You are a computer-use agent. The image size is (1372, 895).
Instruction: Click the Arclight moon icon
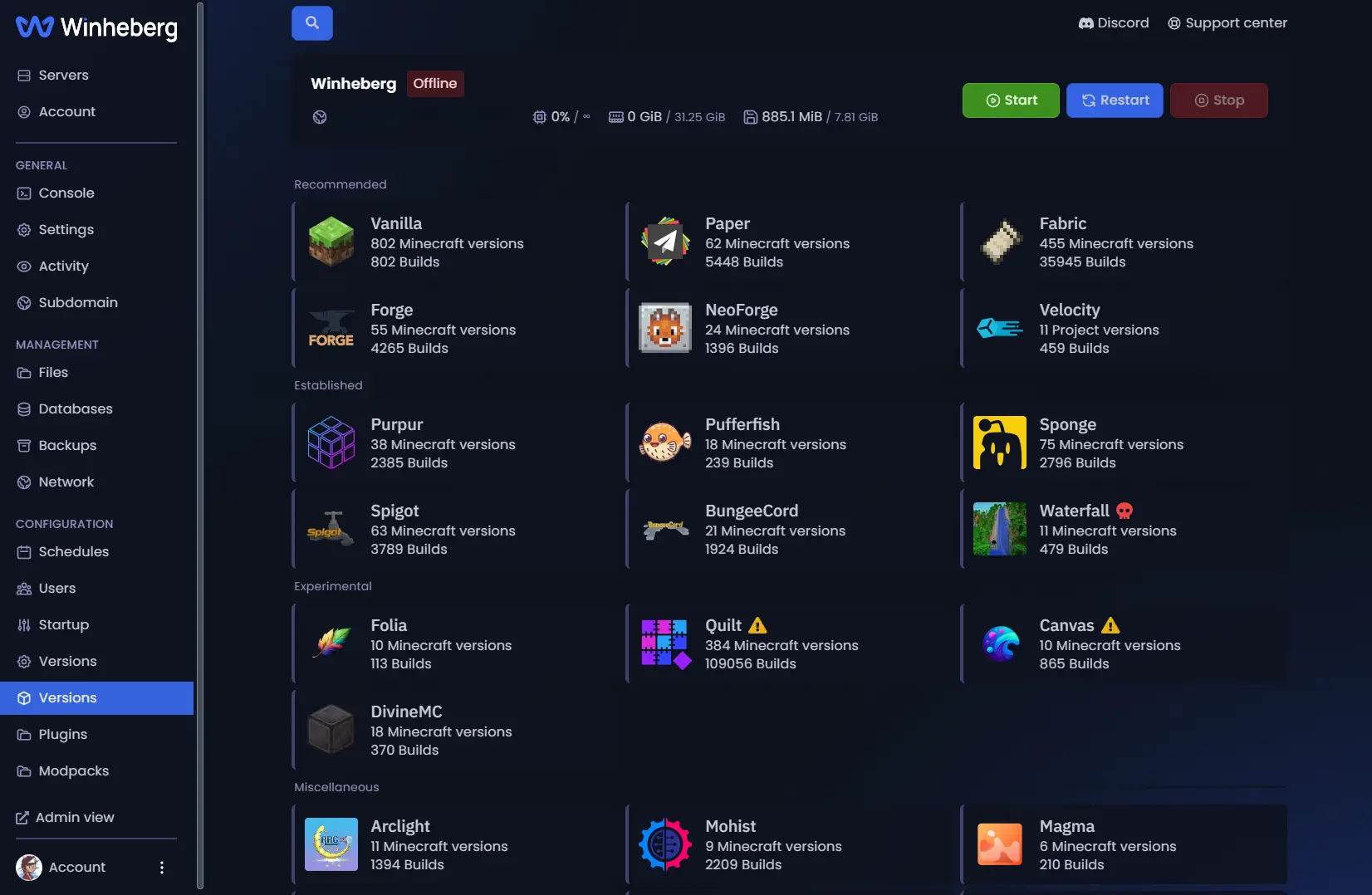coord(331,844)
